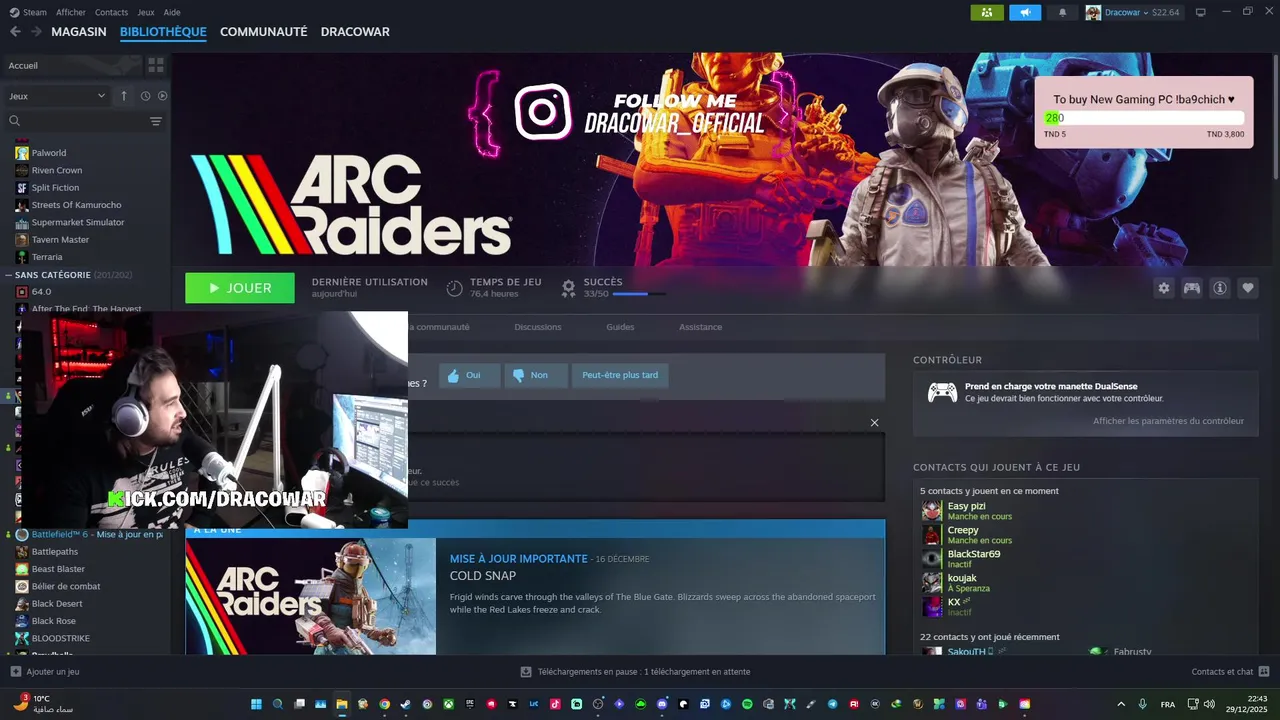Image resolution: width=1280 pixels, height=720 pixels.
Task: Click the SUCCÈS achievements label
Action: (x=603, y=282)
